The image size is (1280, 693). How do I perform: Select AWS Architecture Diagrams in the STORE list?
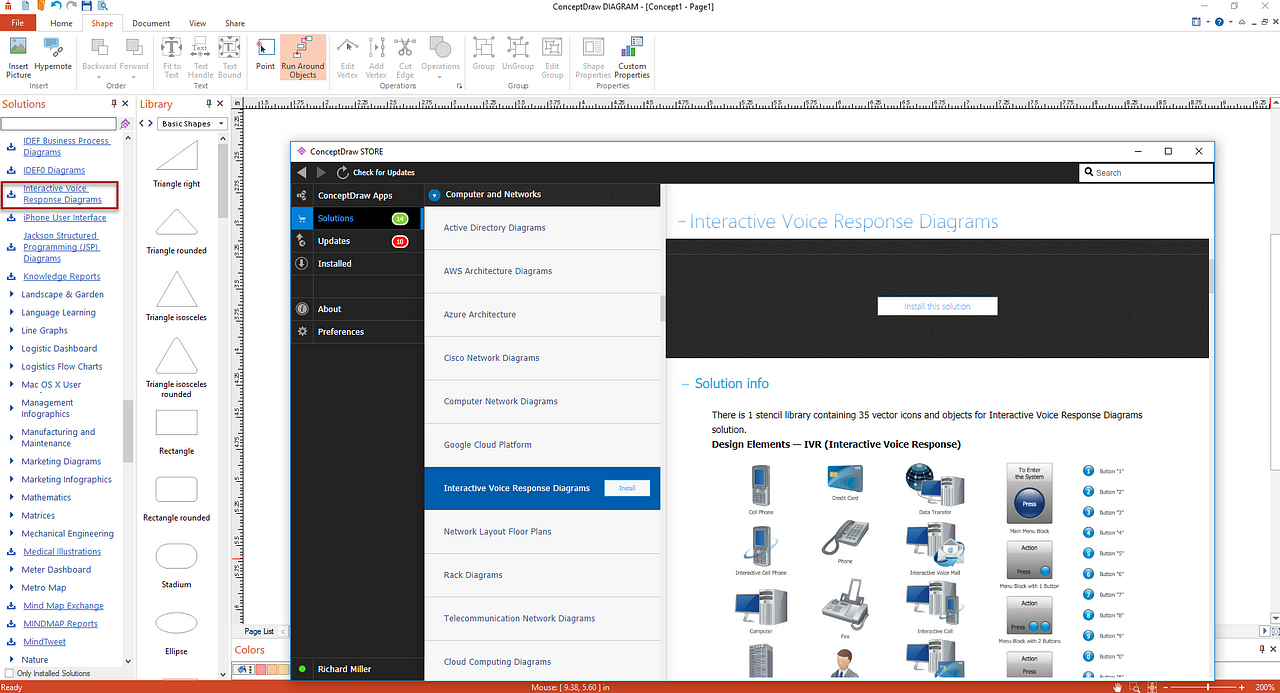tap(542, 271)
